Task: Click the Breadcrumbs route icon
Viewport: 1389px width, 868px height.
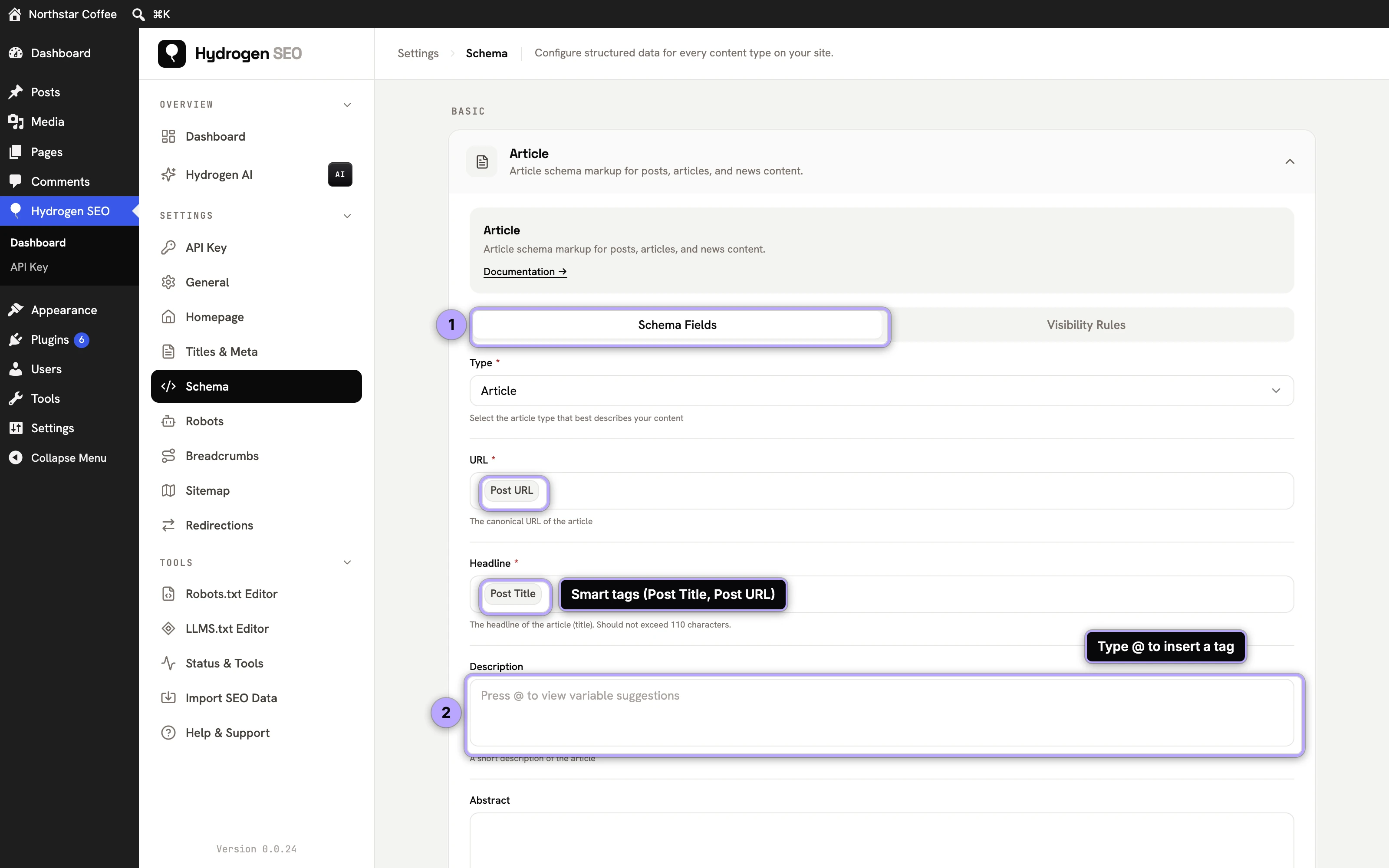Action: 168,456
